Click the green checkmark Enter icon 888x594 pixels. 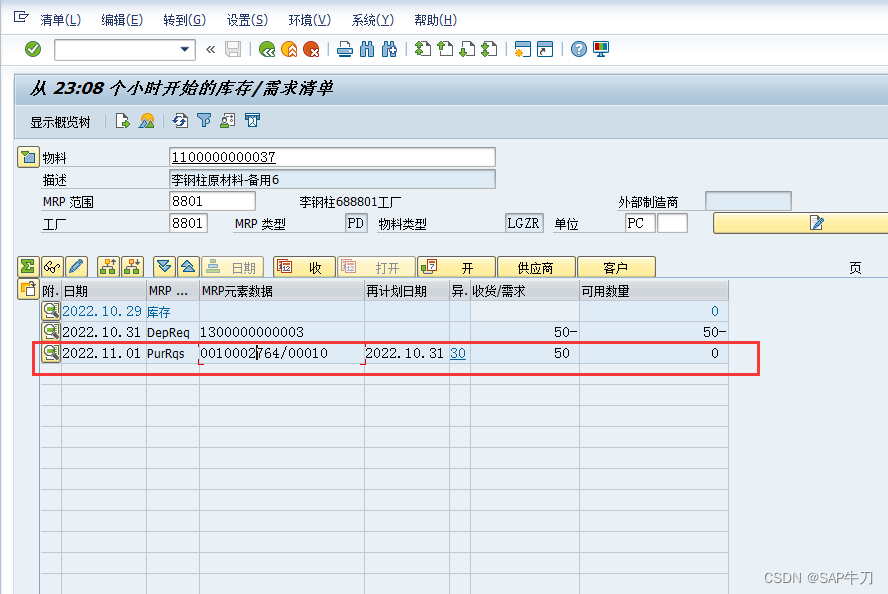(33, 49)
